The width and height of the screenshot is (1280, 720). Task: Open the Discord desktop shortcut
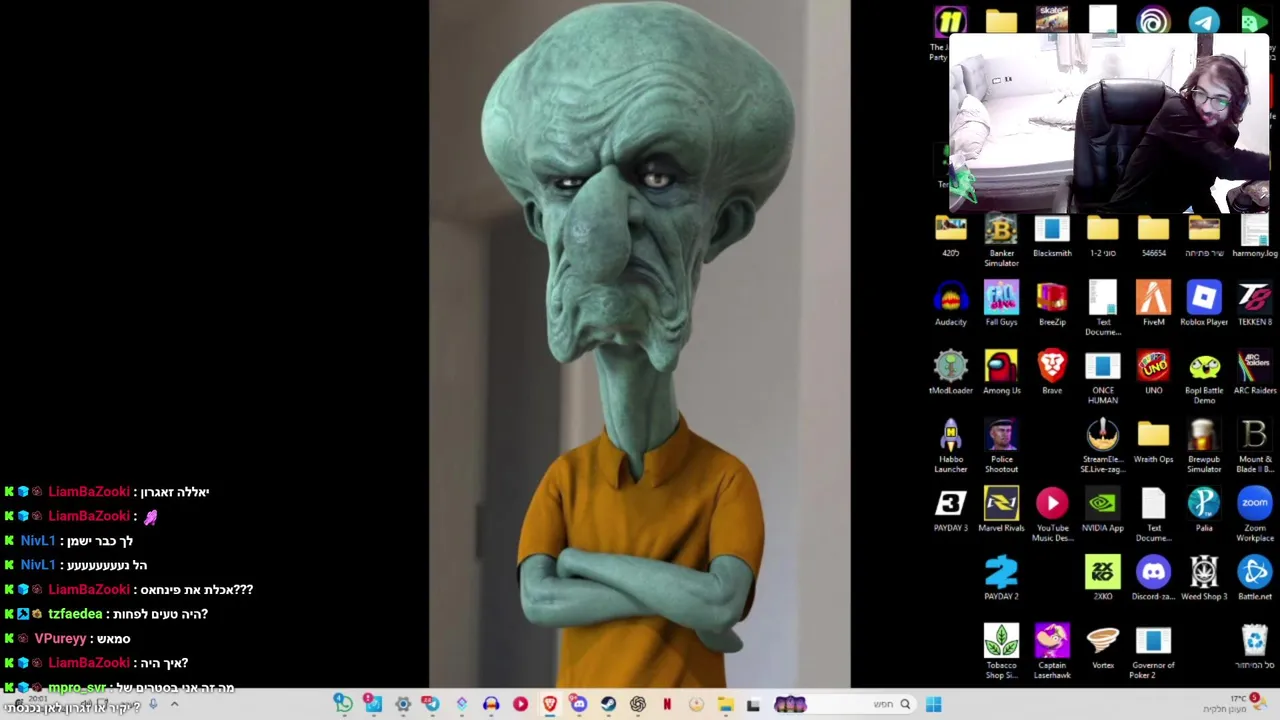pyautogui.click(x=1153, y=578)
